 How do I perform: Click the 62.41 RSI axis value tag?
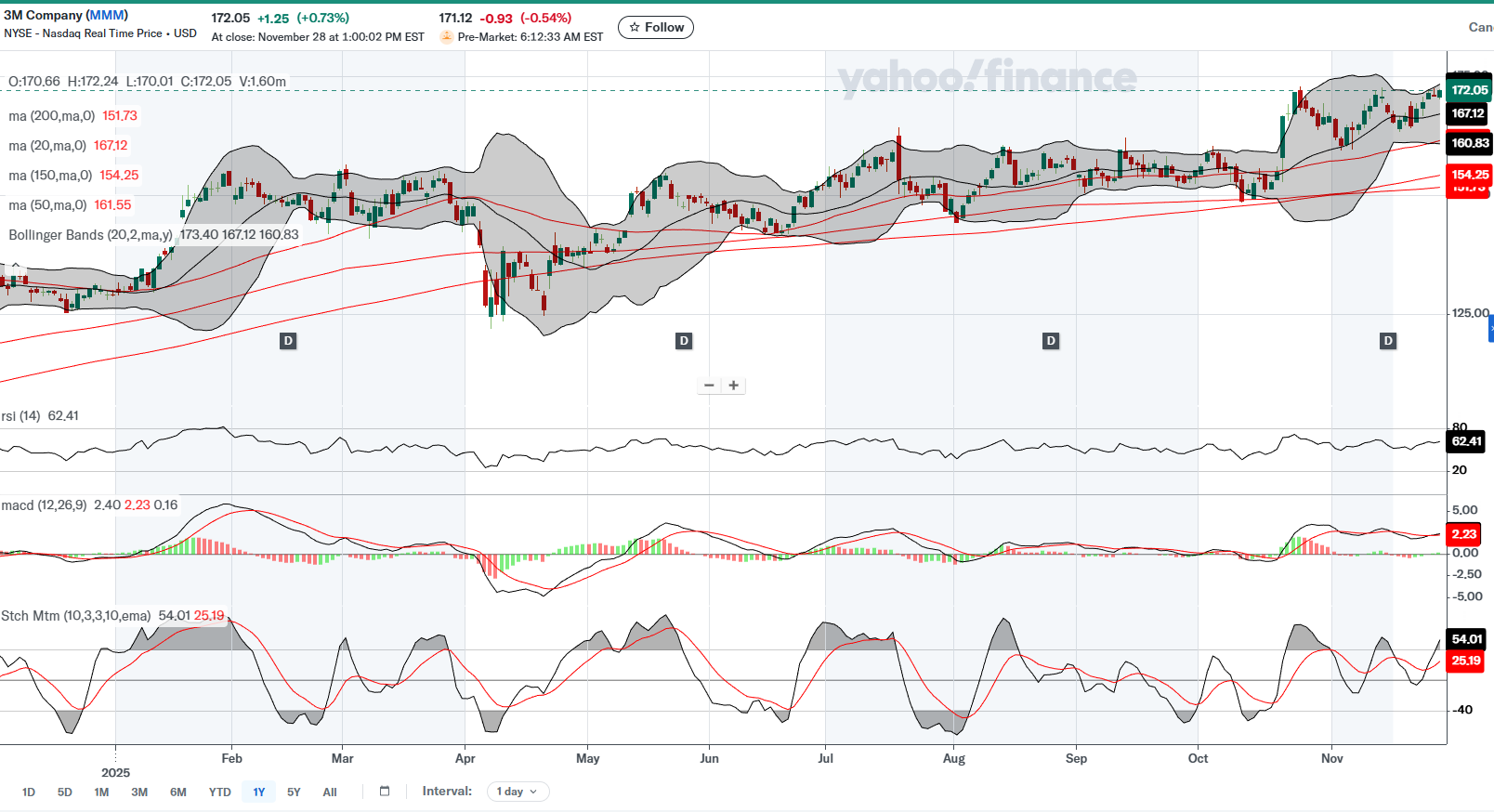(x=1467, y=441)
